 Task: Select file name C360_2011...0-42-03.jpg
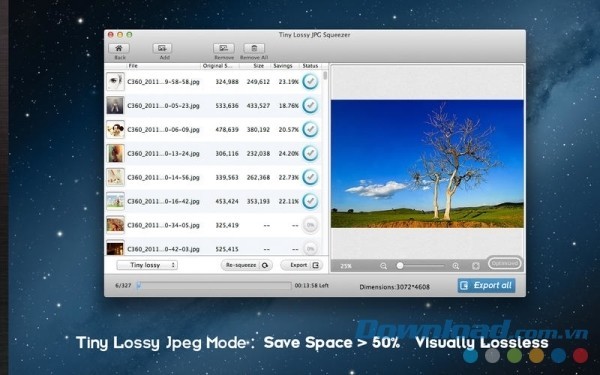coord(163,249)
